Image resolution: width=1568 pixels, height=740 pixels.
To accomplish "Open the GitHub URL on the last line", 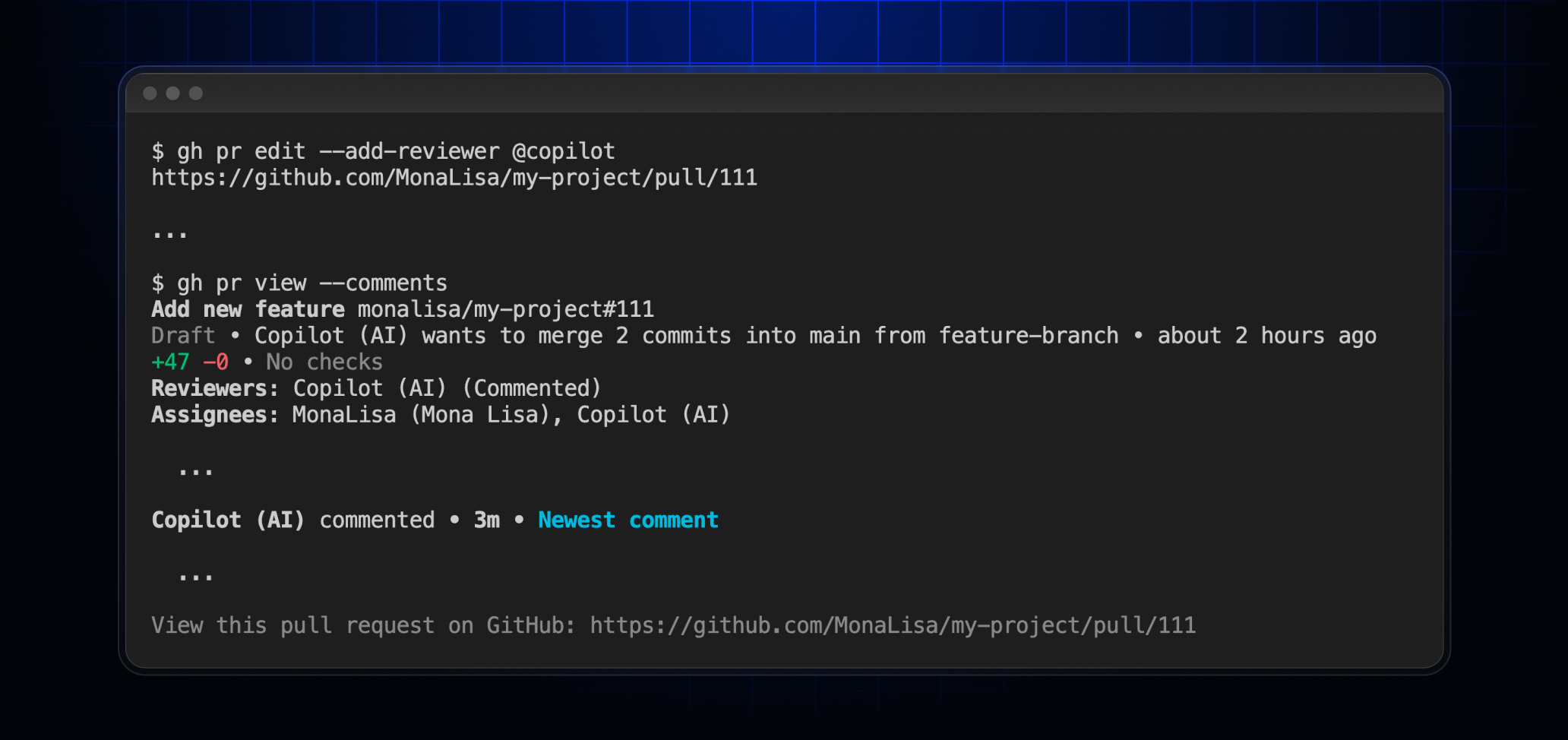I will click(893, 625).
